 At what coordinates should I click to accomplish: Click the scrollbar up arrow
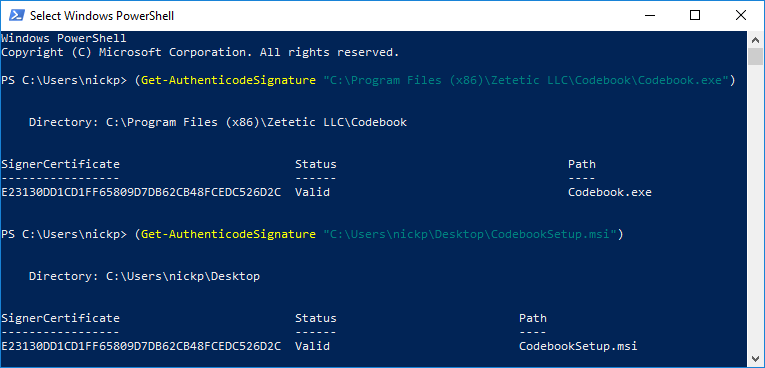pos(756,40)
